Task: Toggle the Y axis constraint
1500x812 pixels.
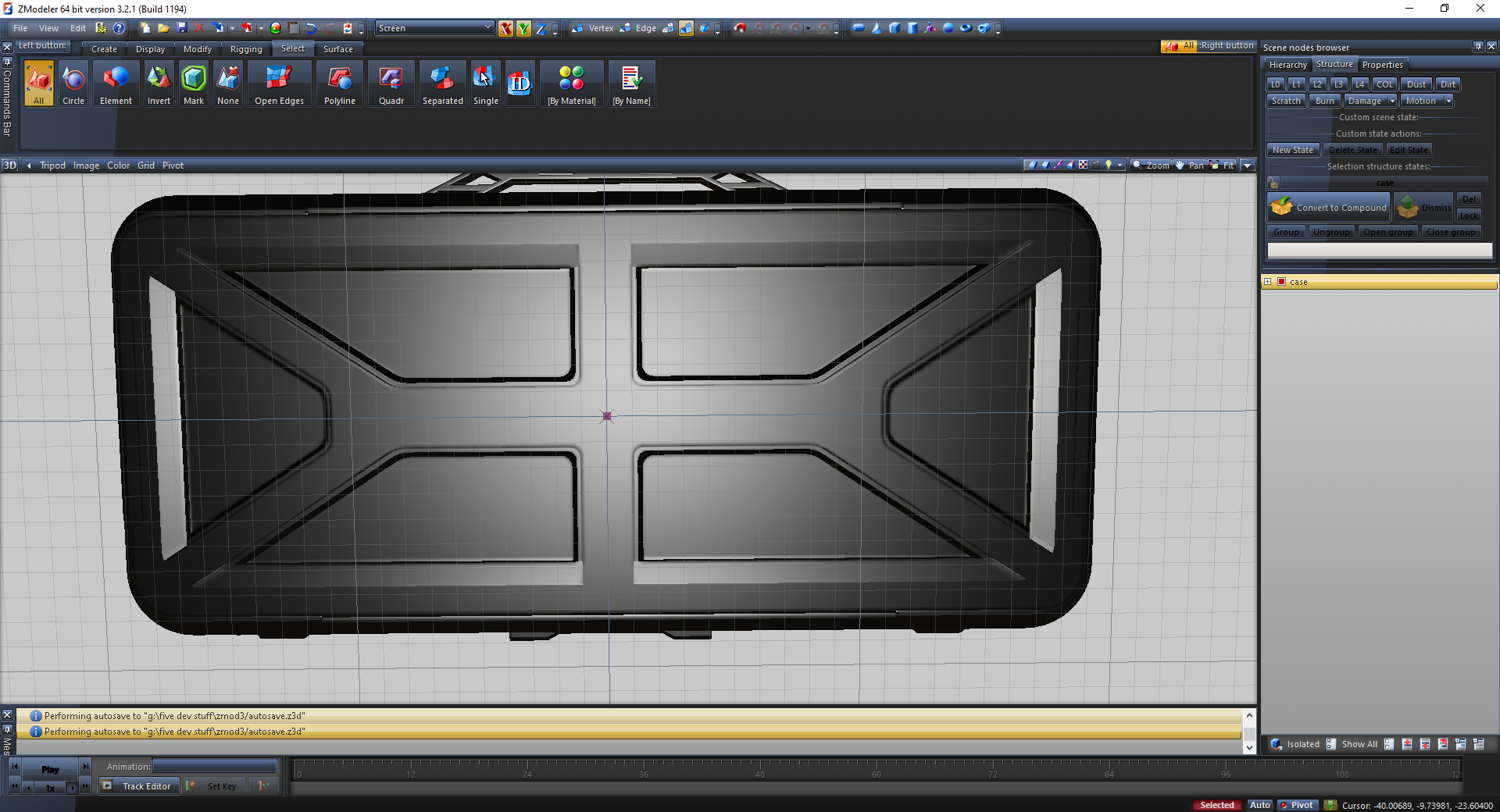Action: click(523, 29)
